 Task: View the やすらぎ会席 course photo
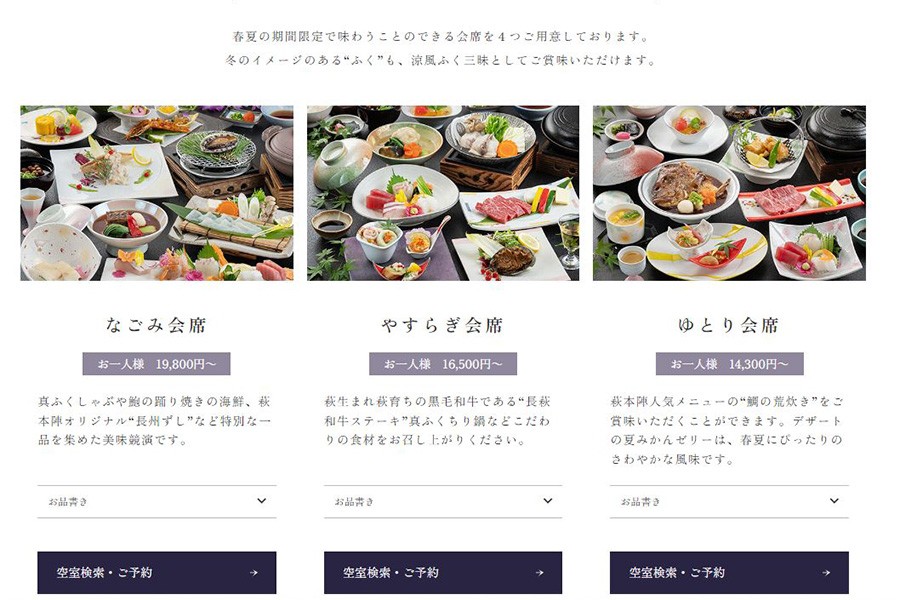click(x=443, y=193)
